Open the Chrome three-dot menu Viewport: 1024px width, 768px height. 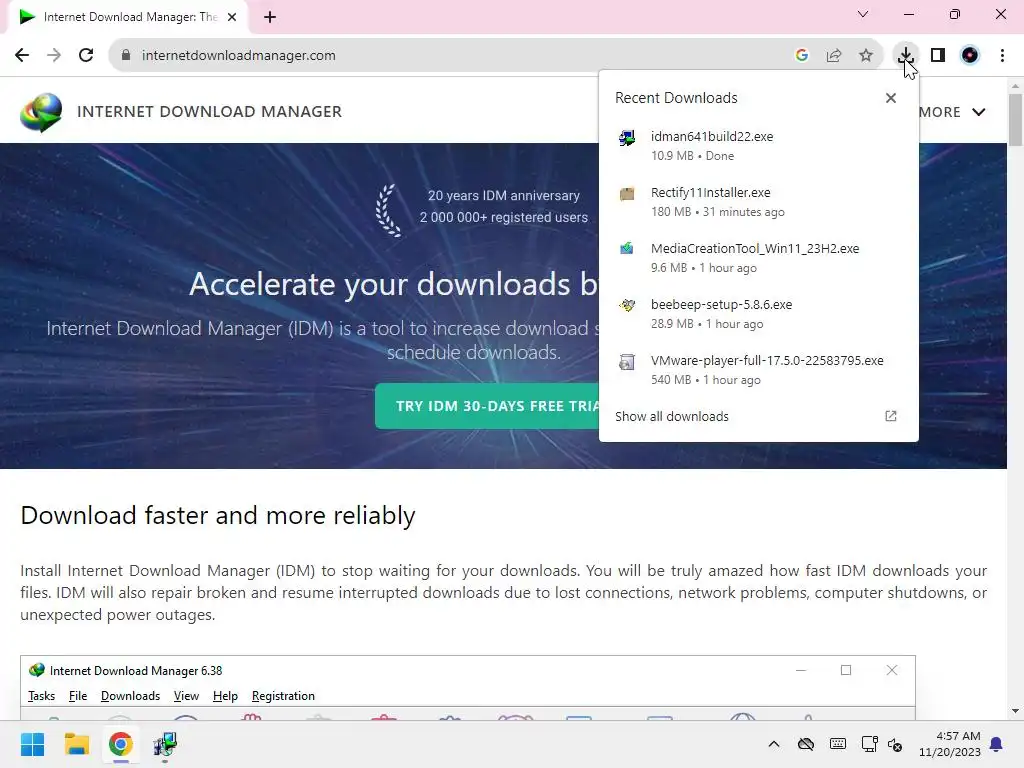click(x=1002, y=56)
